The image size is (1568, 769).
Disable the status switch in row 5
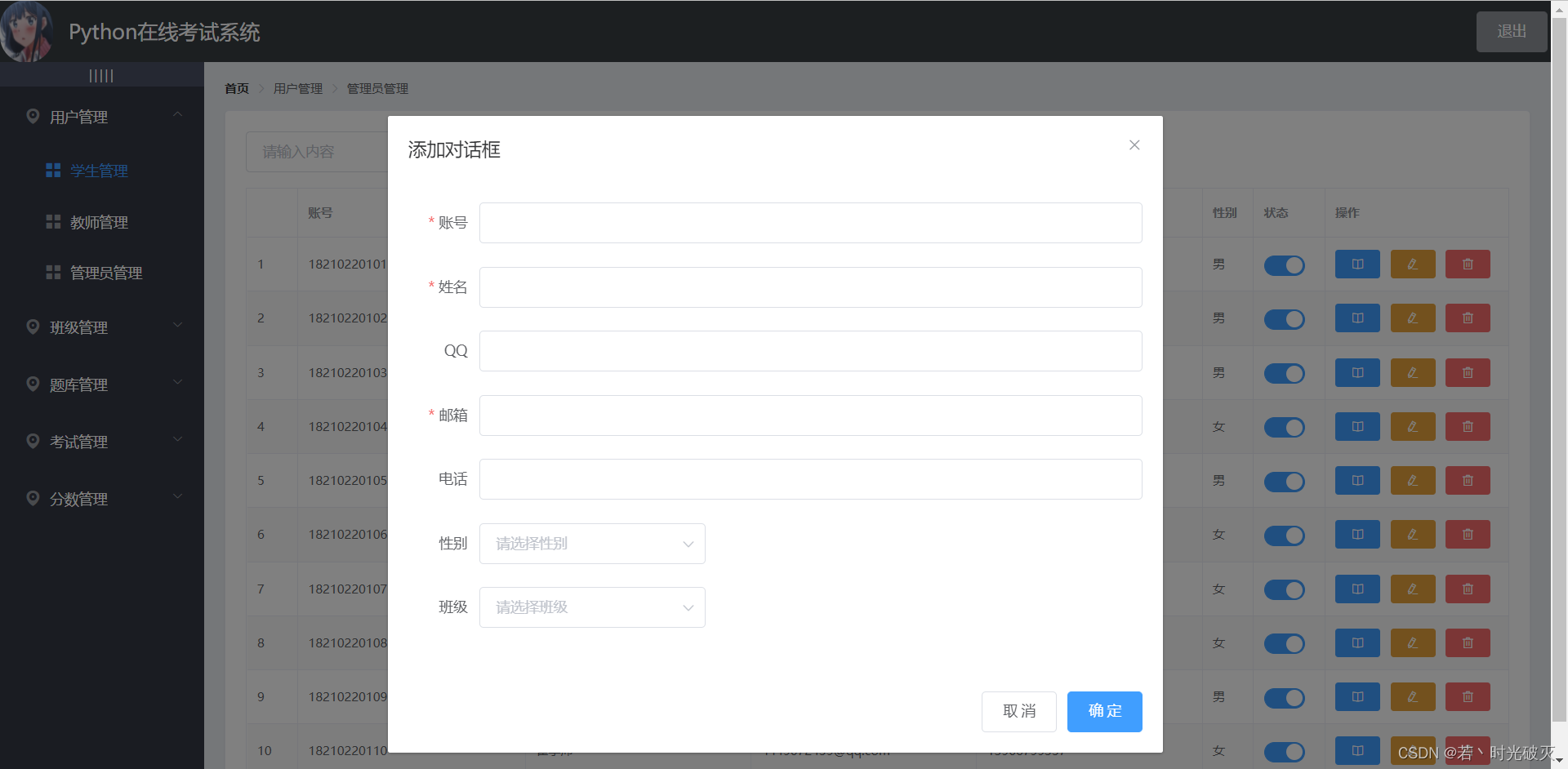coord(1284,482)
